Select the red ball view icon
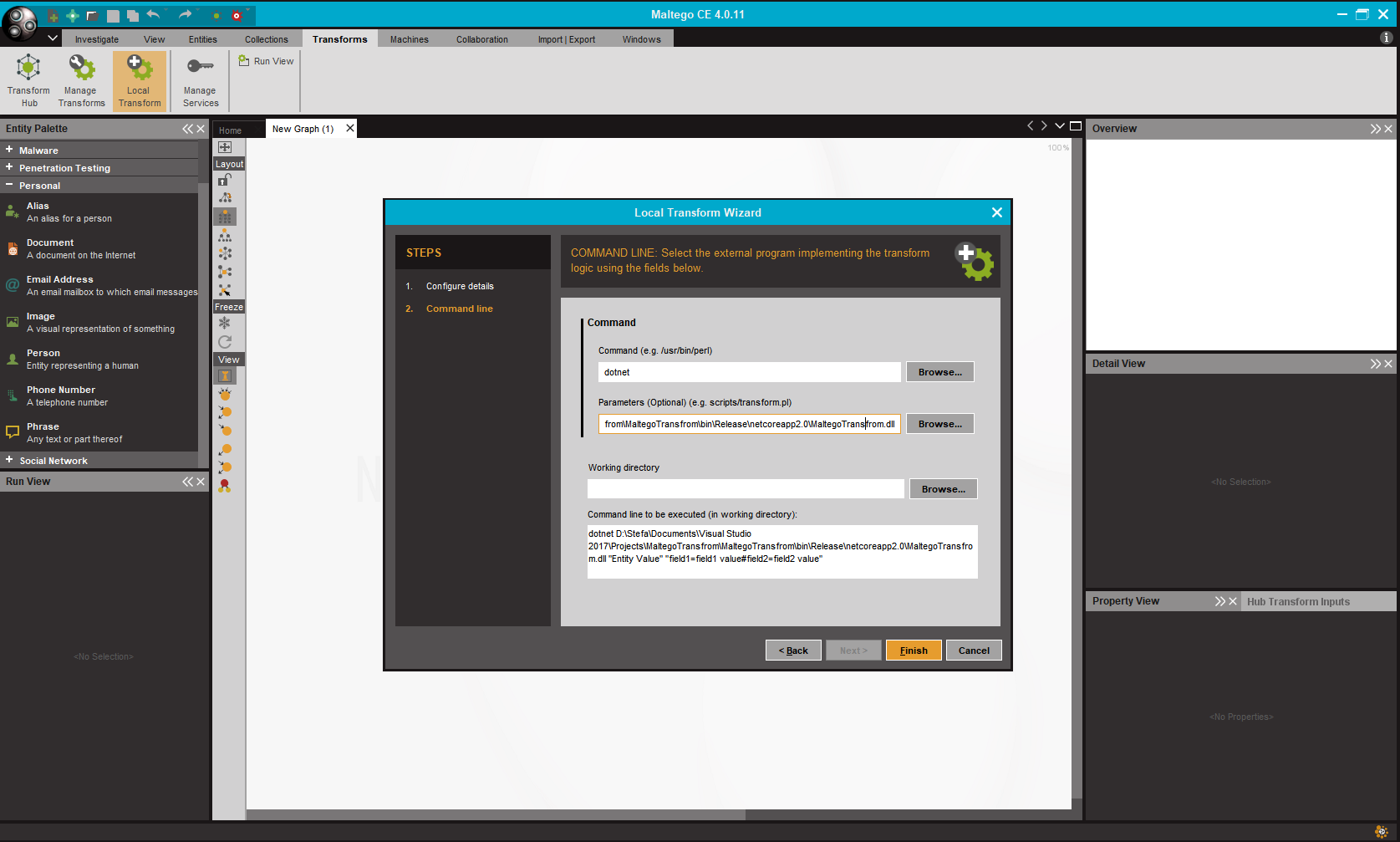1400x842 pixels. (225, 486)
